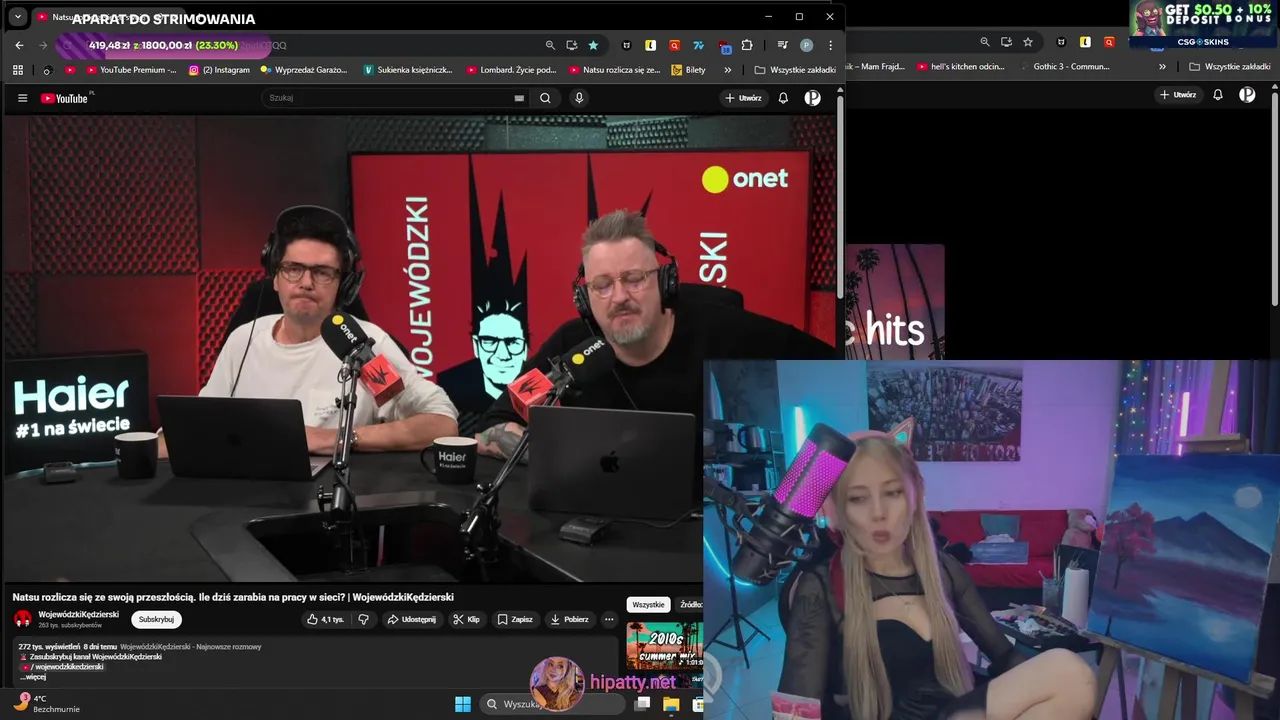Open the YouTube Premium bookmark

pyautogui.click(x=132, y=70)
